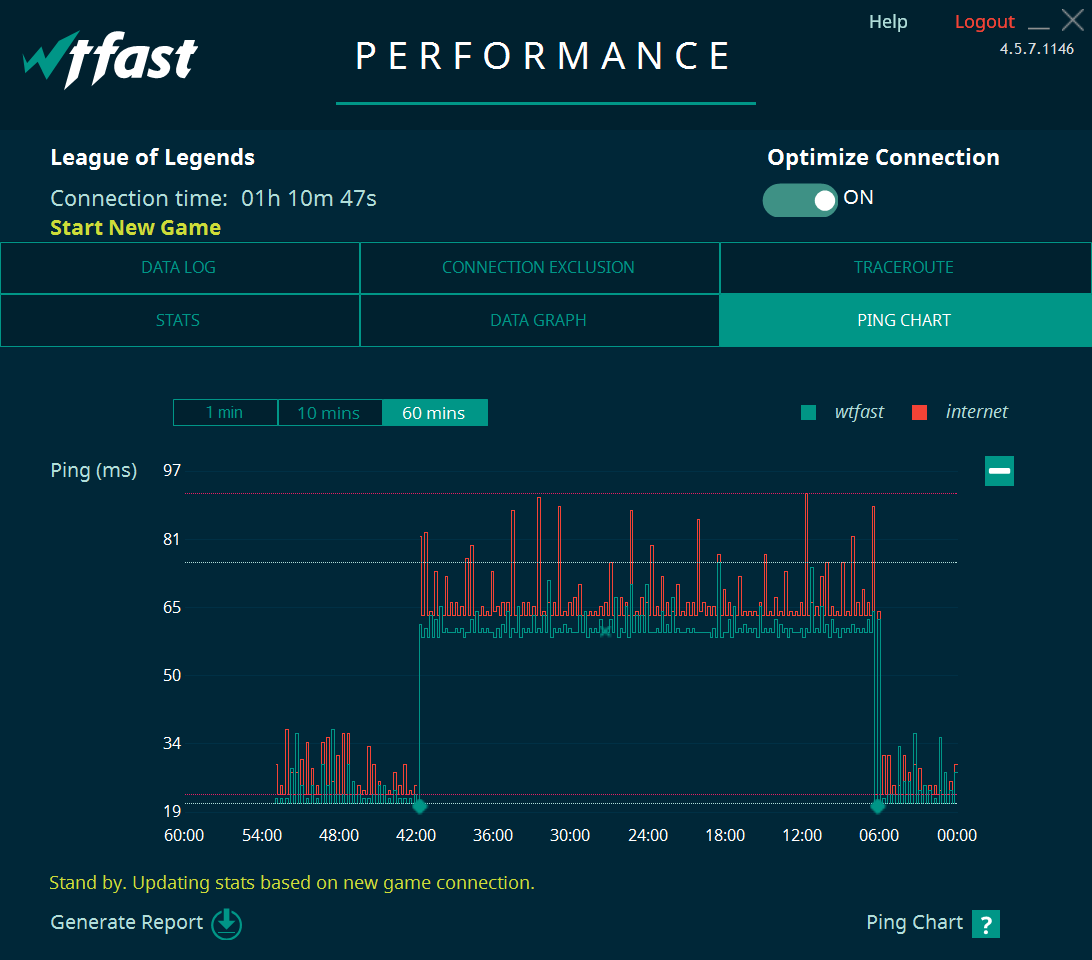Click the Logout link
The width and height of the screenshot is (1092, 960).
click(x=984, y=22)
